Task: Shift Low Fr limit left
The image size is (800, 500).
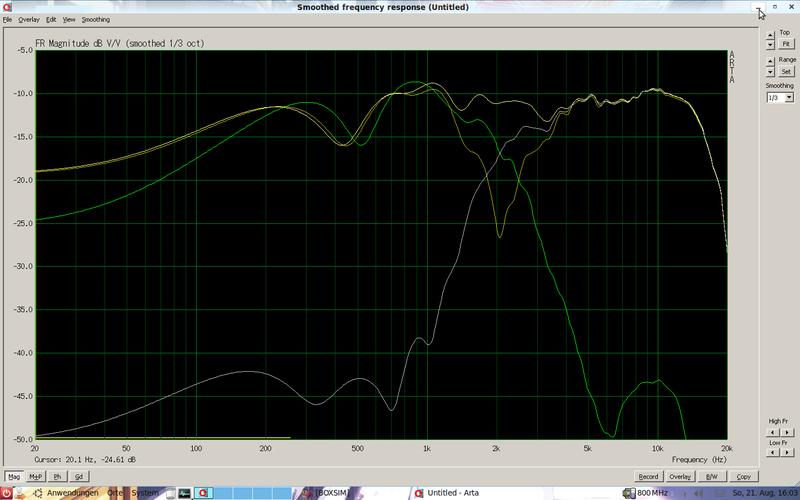Action: [x=772, y=452]
